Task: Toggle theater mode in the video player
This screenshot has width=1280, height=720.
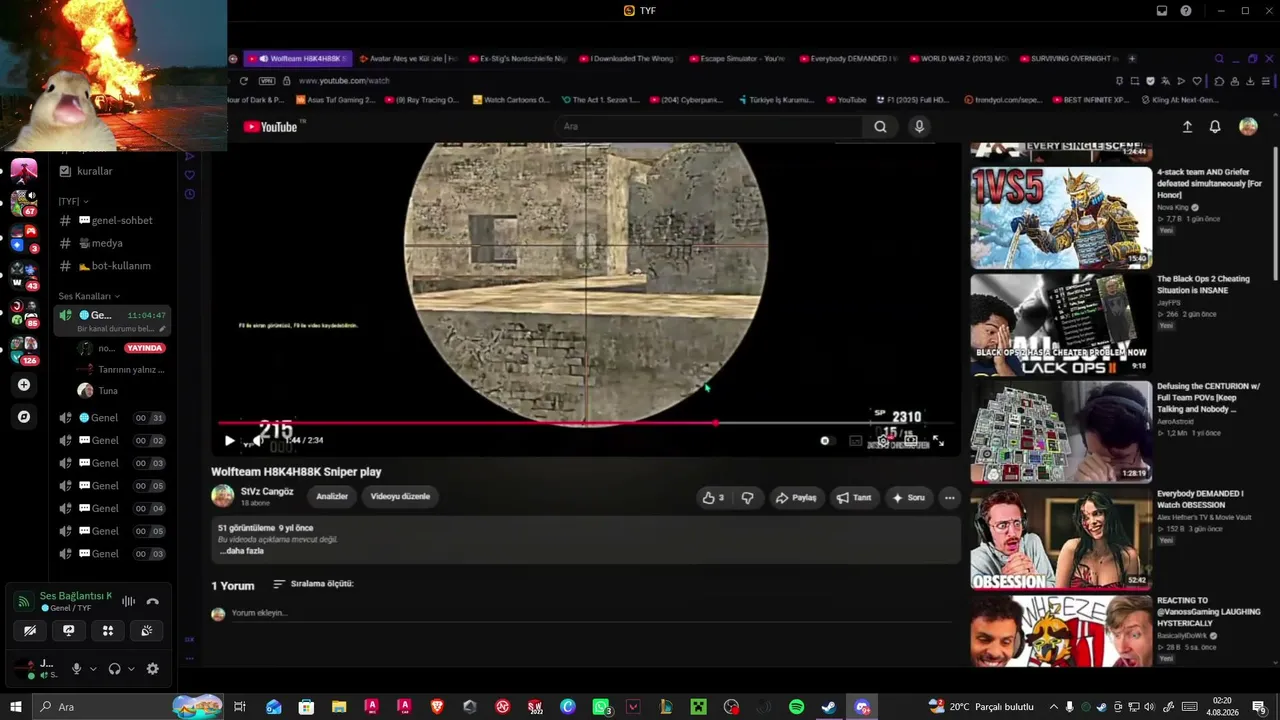Action: coord(910,440)
